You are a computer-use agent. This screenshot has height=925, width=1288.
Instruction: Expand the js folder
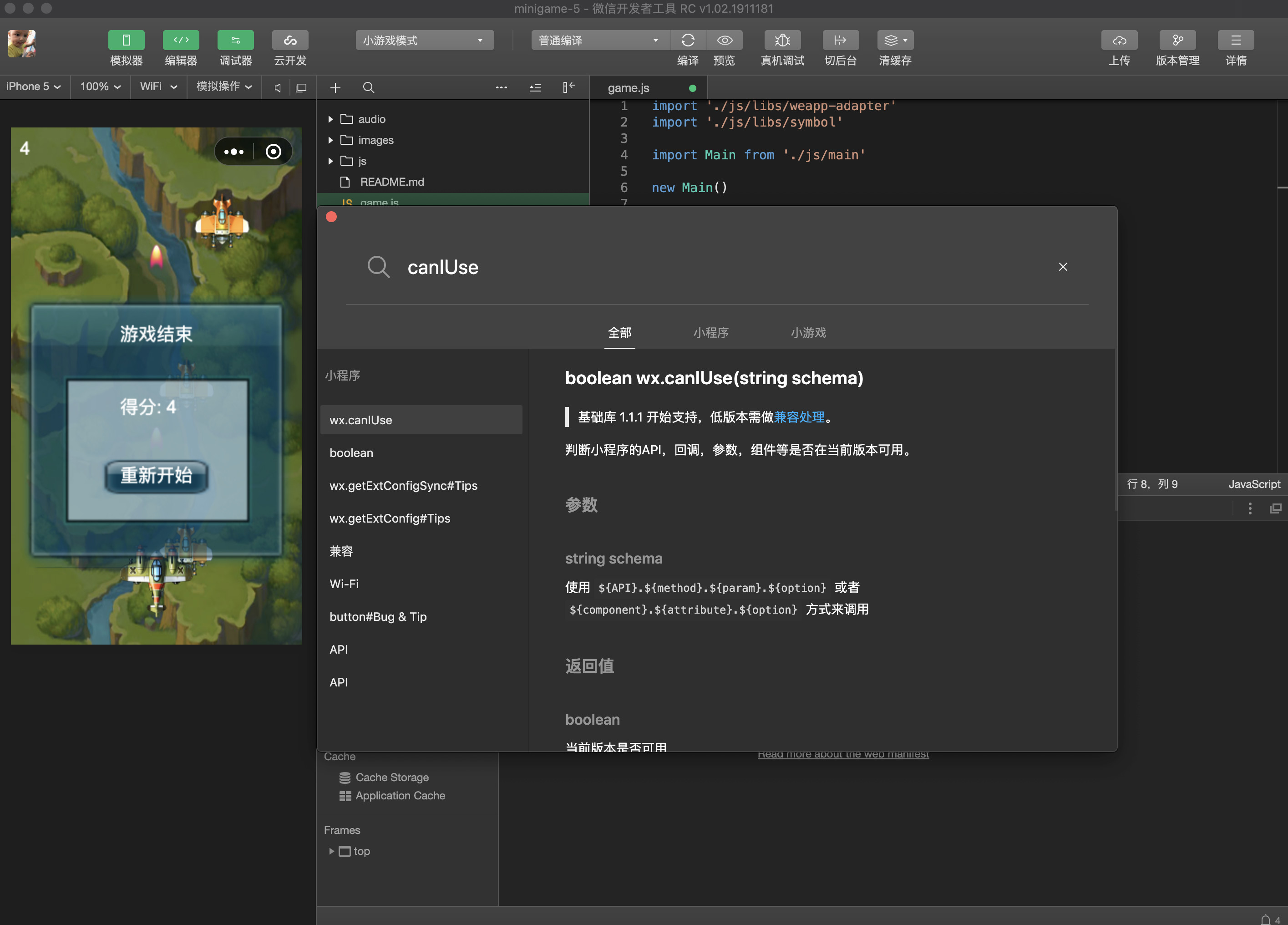[x=330, y=161]
